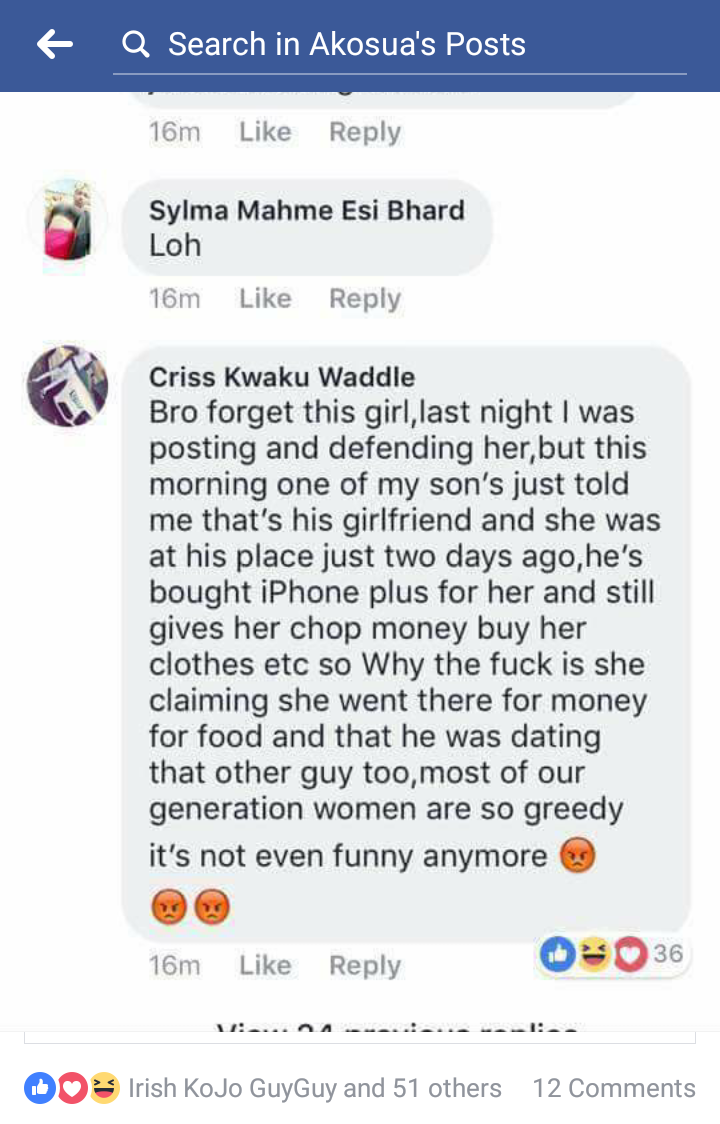Like Sylma's "Loh" comment
Screen dimensions: 720x1124
pos(265,298)
